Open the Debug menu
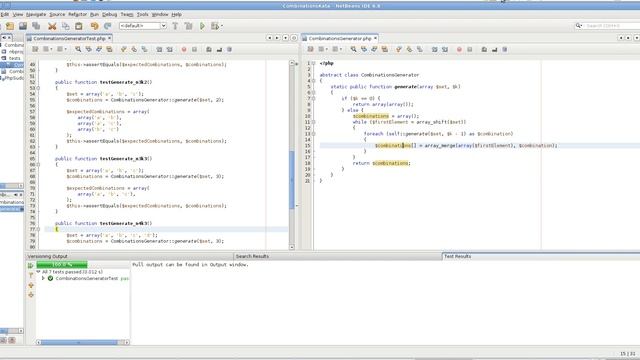The image size is (640, 360). (109, 14)
